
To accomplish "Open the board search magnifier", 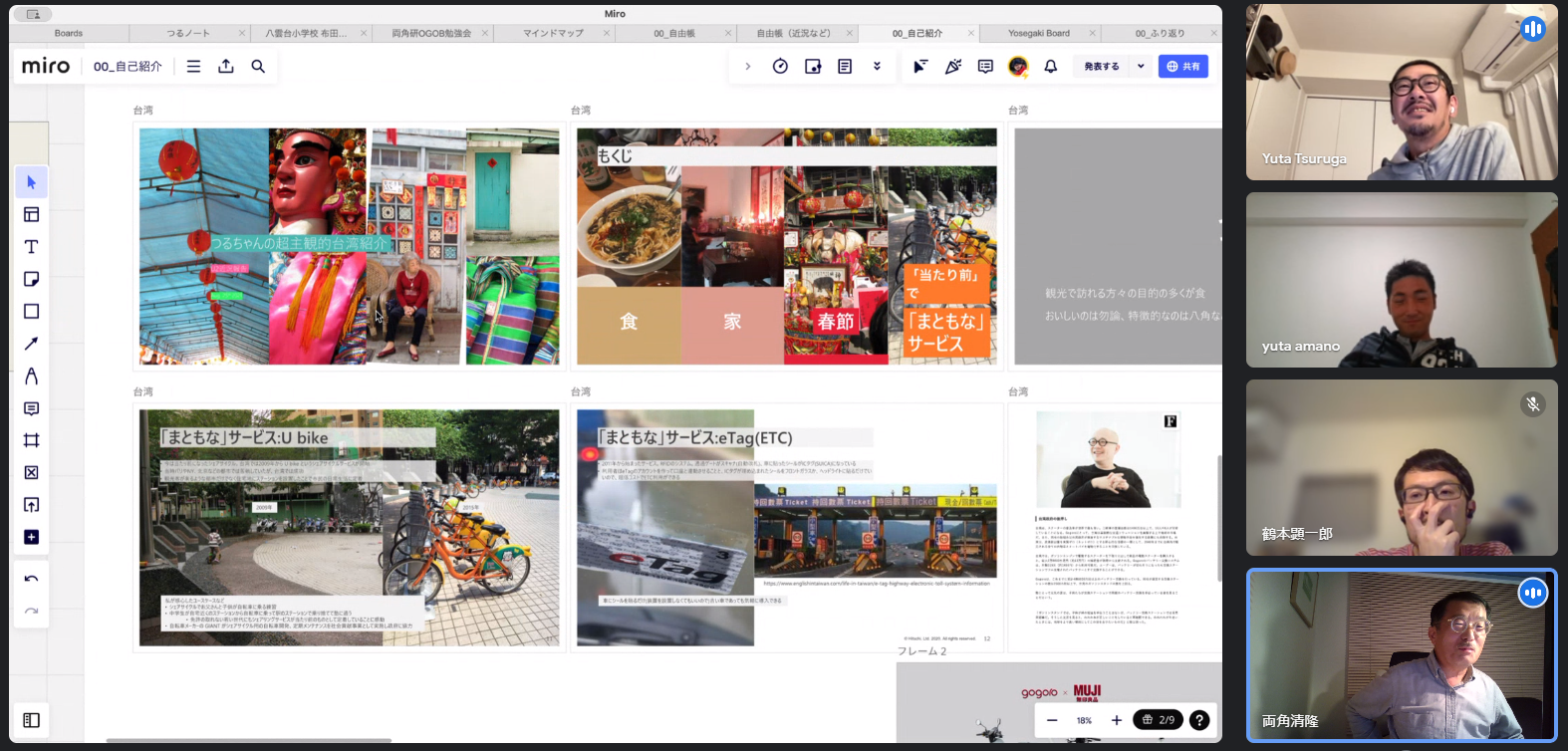I will [x=258, y=67].
